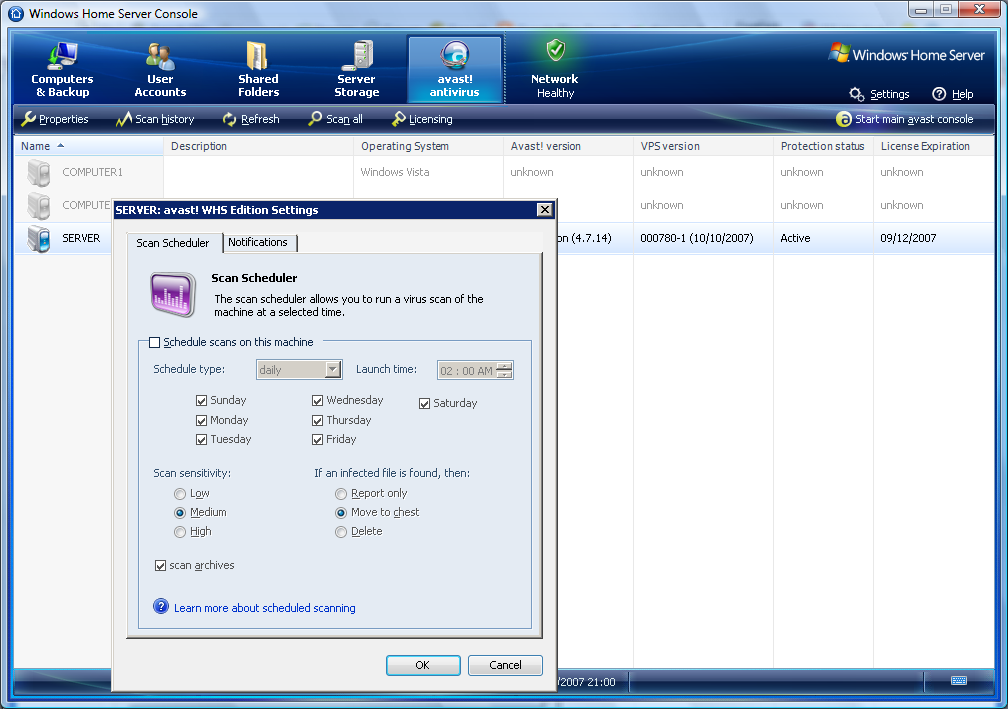Choose Delete for infected files
This screenshot has width=1008, height=709.
[341, 532]
